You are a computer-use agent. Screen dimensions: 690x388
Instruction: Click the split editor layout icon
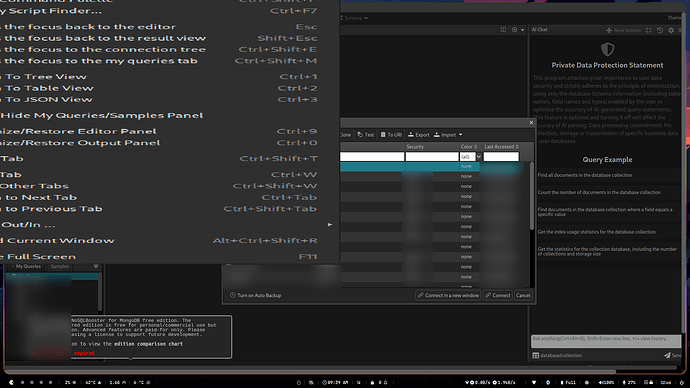coord(503,30)
